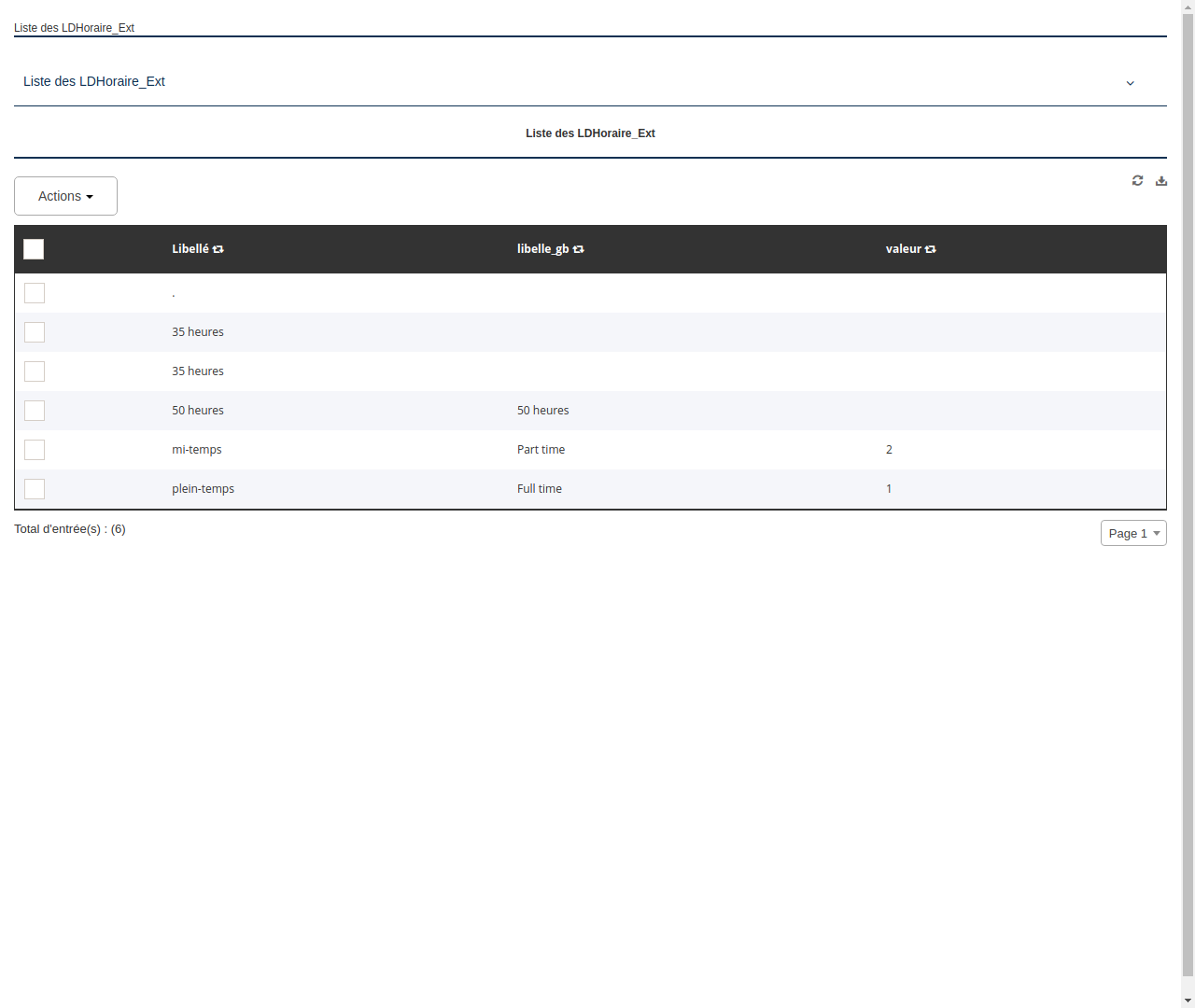Refresh the LDHoraire_Ext list
Viewport: 1195px width, 1008px height.
(1137, 180)
